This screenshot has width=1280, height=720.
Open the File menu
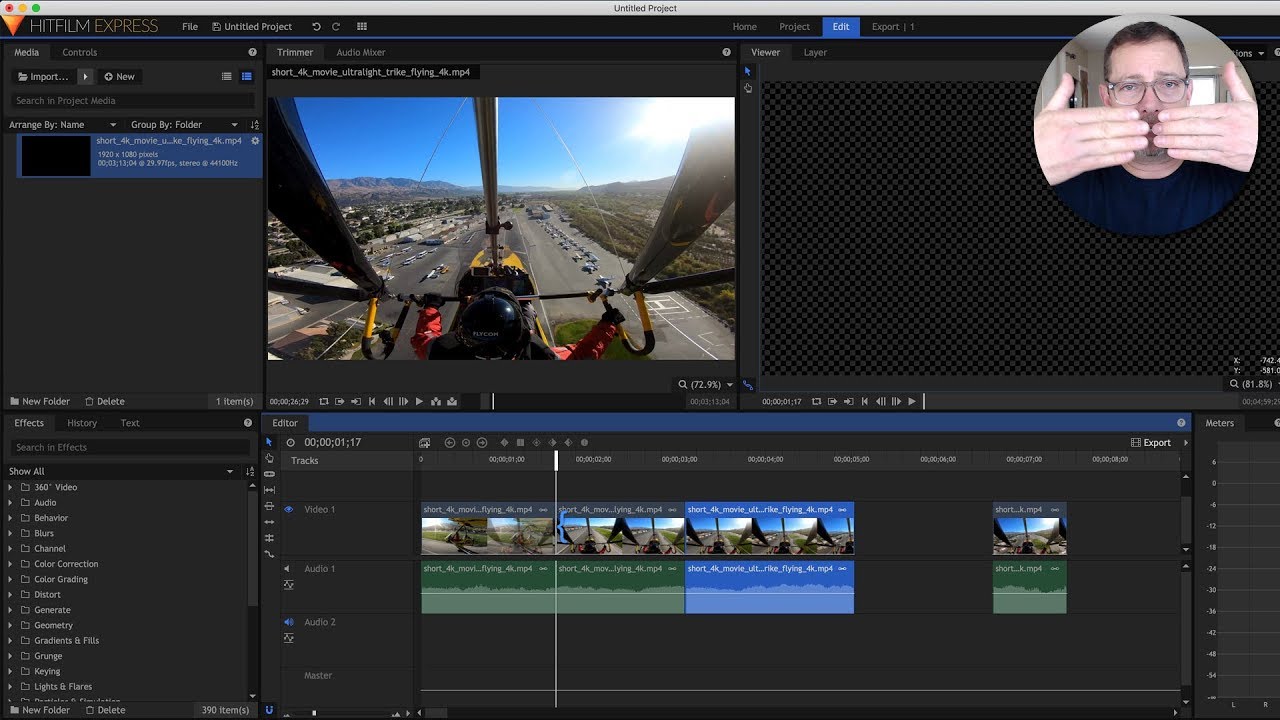tap(190, 27)
